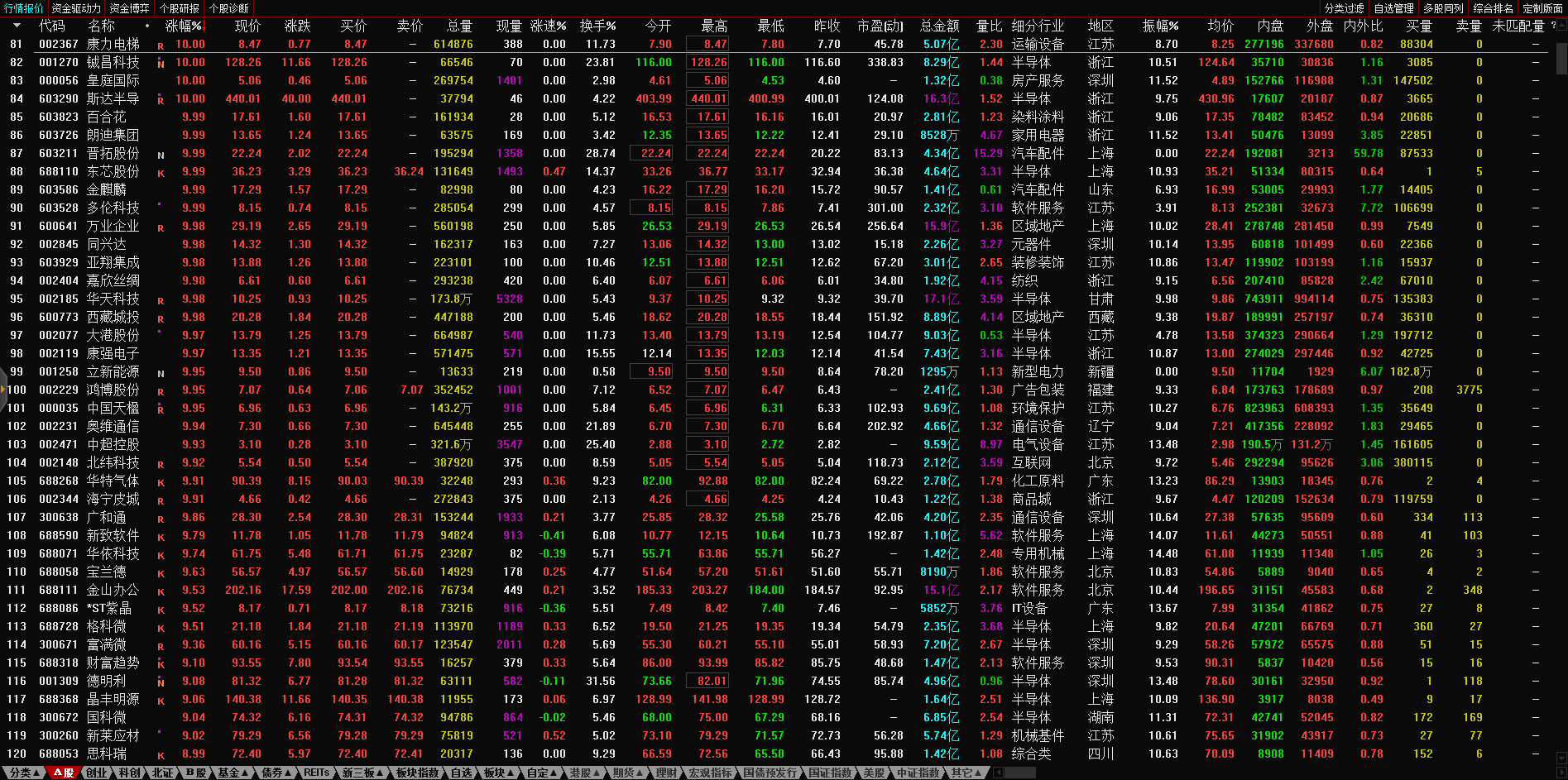Select the 科创 bottom tab
This screenshot has width=1568, height=780.
[x=129, y=773]
